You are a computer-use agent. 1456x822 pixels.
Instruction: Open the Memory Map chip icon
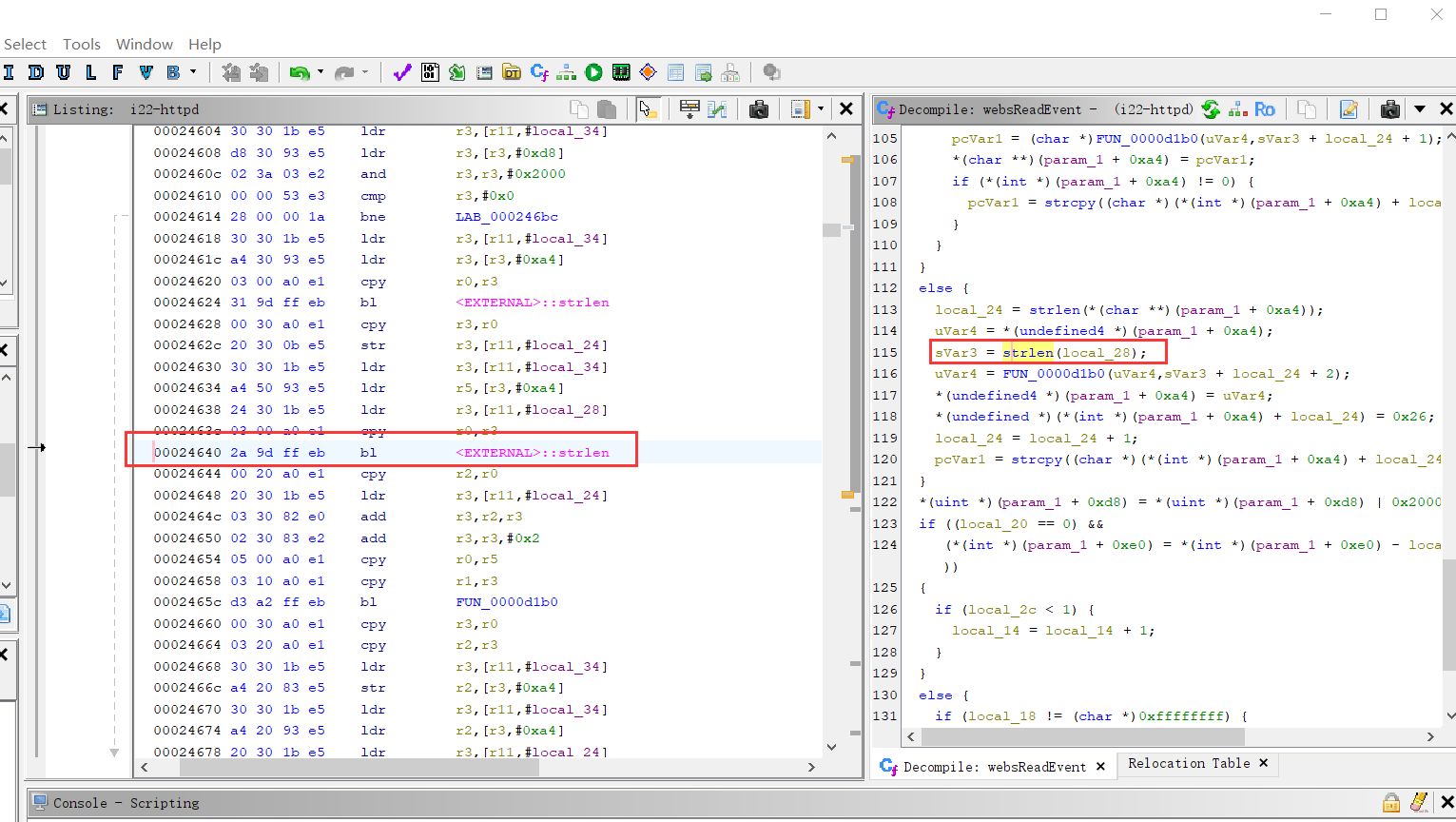(621, 72)
